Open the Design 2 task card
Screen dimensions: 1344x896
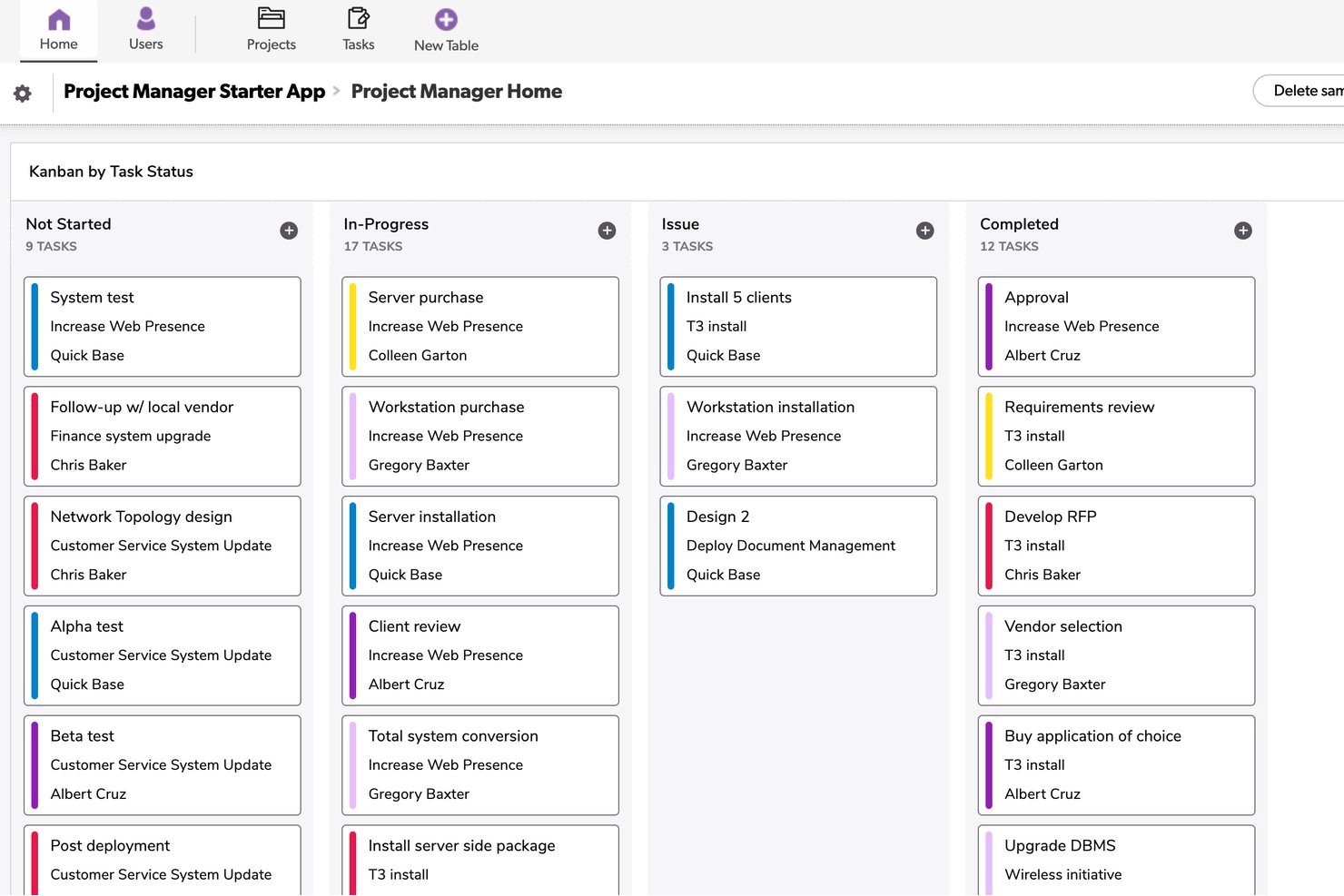pos(798,546)
